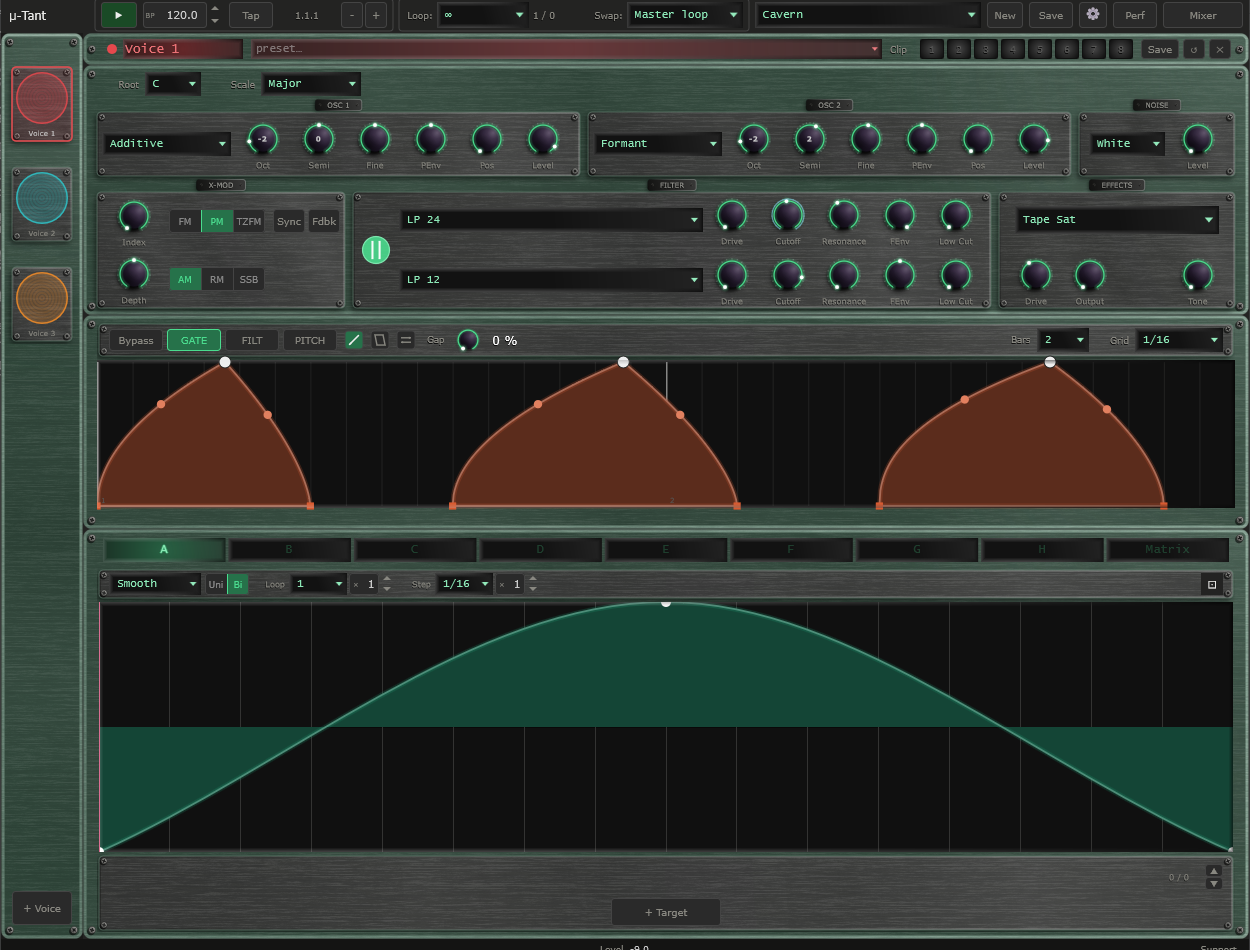Open the White noise type dropdown

1128,143
